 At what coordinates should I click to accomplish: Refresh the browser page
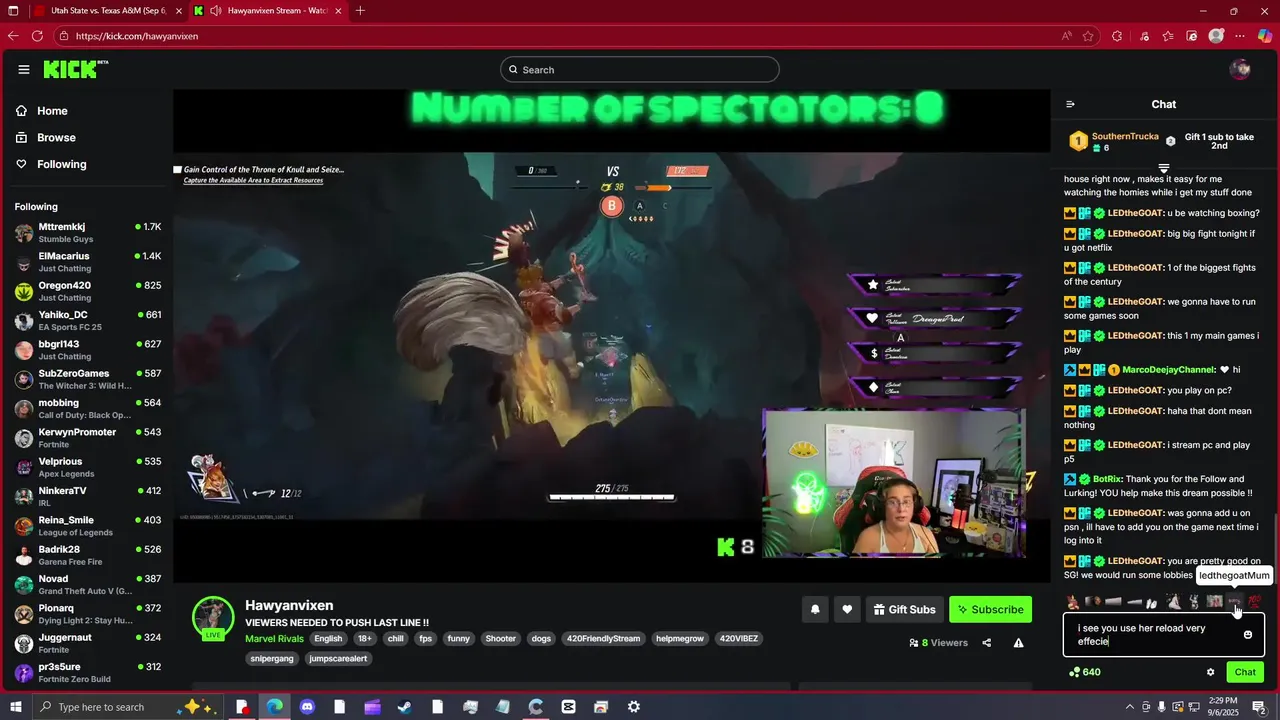pyautogui.click(x=37, y=36)
